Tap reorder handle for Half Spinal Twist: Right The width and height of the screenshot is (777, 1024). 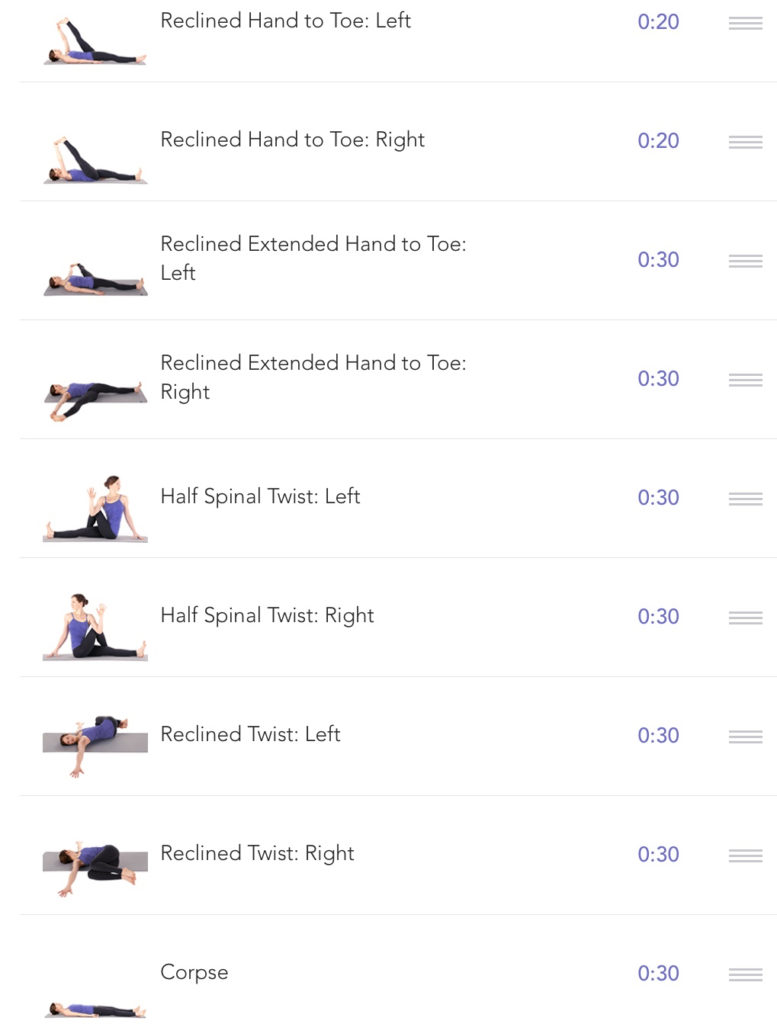(x=745, y=617)
